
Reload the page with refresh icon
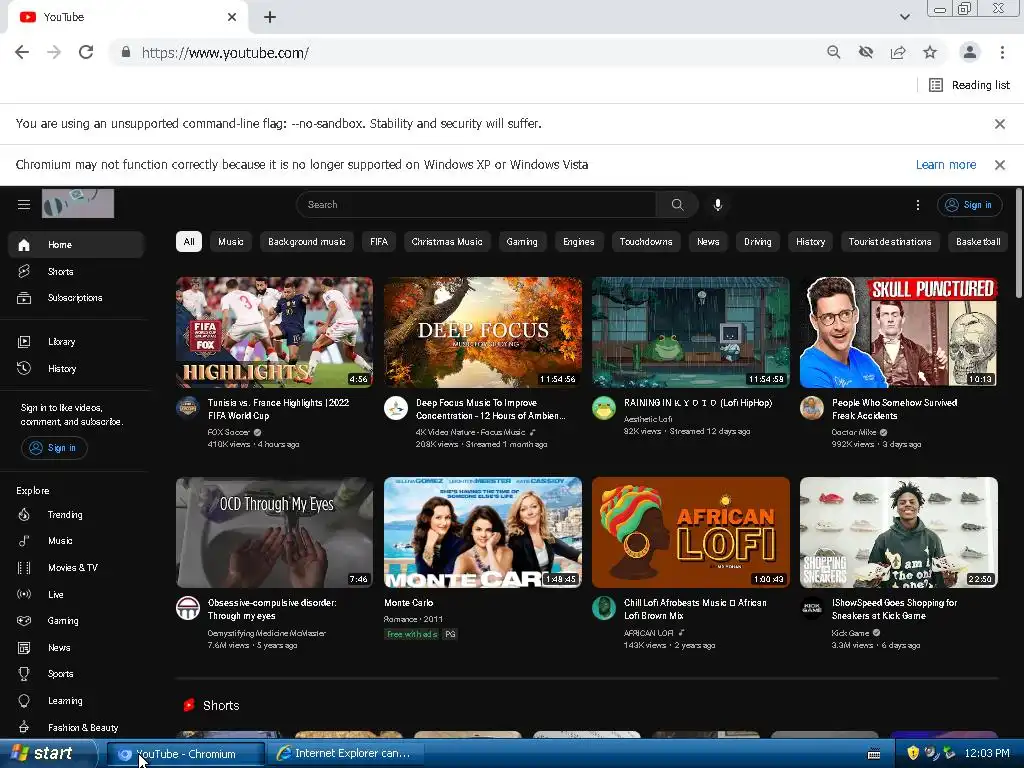pyautogui.click(x=86, y=52)
